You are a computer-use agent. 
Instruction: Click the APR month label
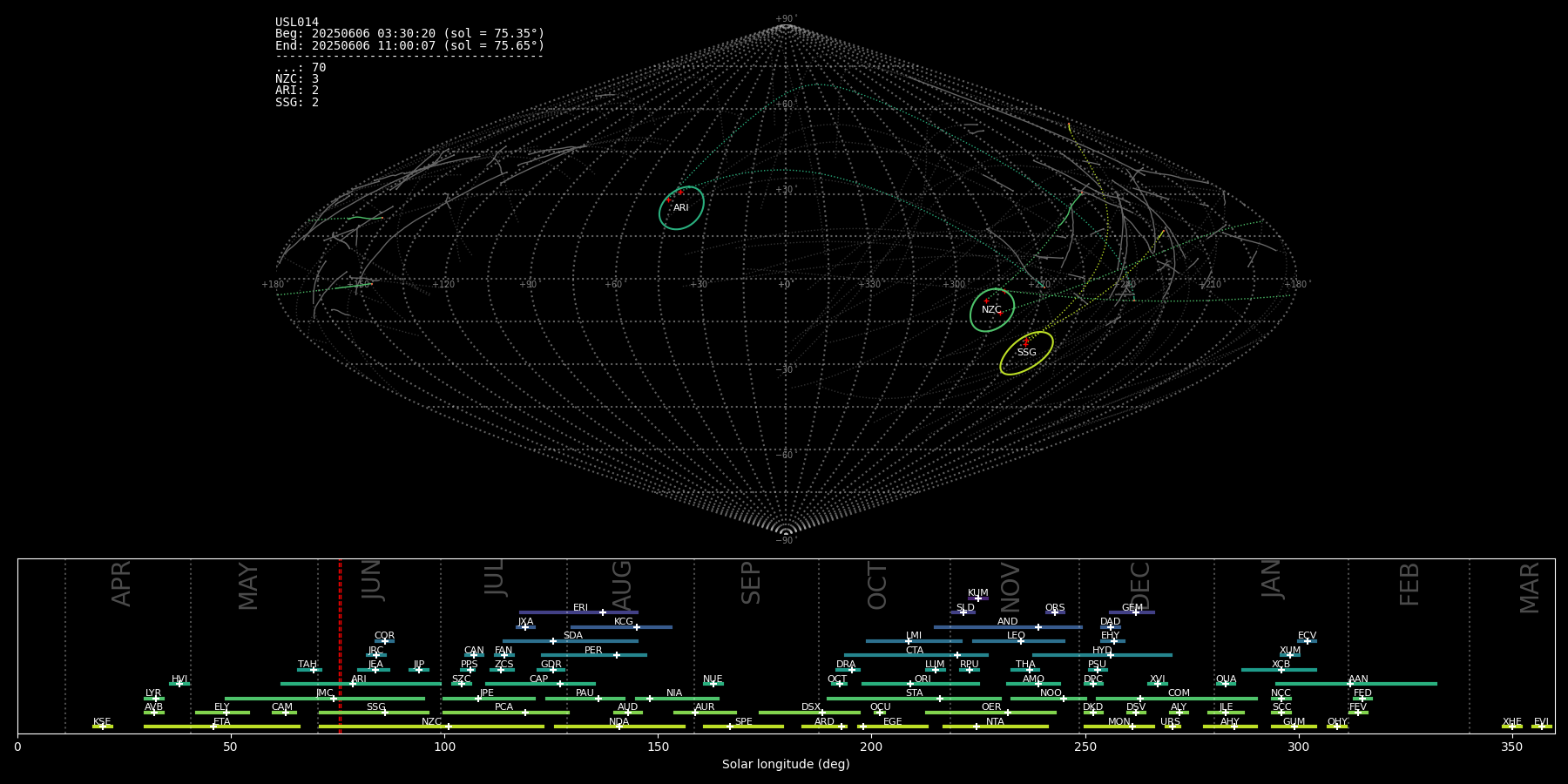click(x=122, y=584)
